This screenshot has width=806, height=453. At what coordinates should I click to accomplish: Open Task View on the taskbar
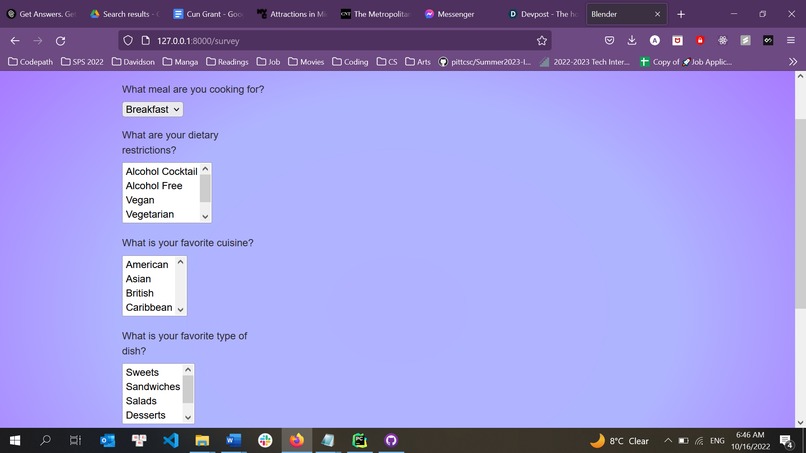(x=75, y=440)
